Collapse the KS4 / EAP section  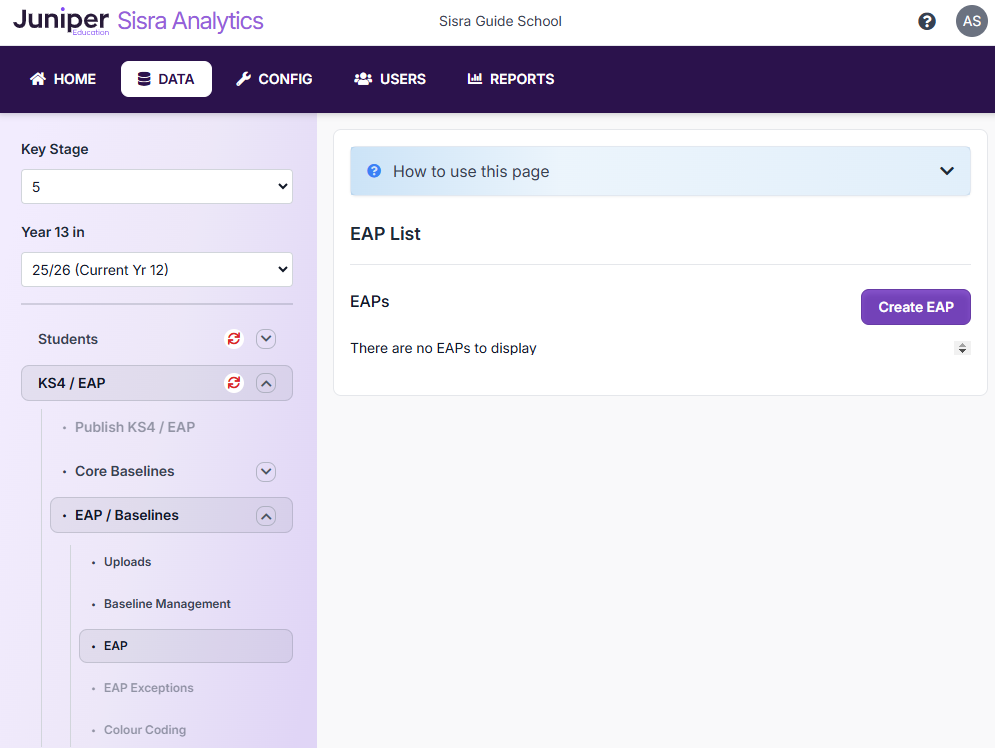(x=265, y=383)
